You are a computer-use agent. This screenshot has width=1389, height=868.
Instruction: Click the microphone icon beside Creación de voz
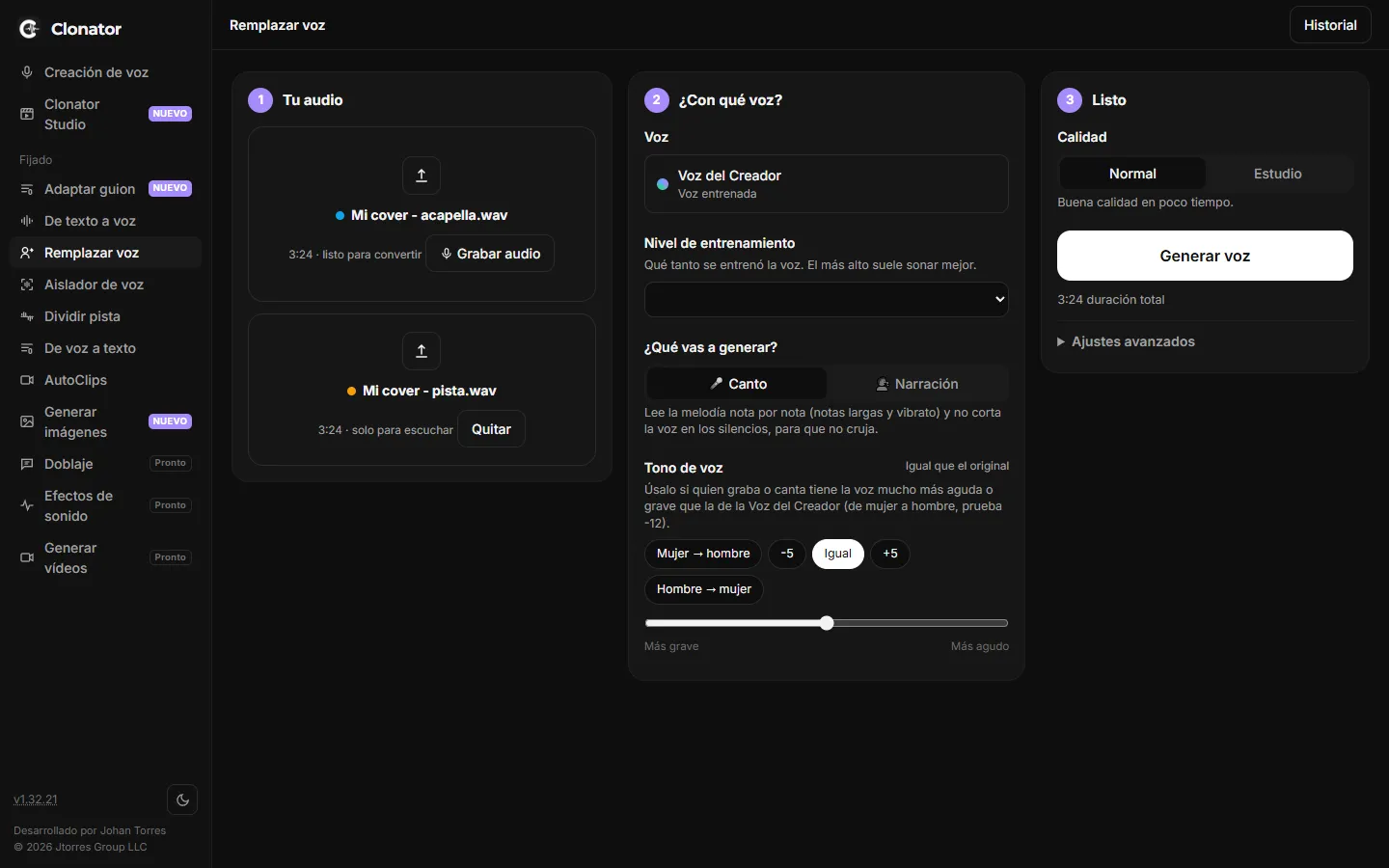click(27, 72)
